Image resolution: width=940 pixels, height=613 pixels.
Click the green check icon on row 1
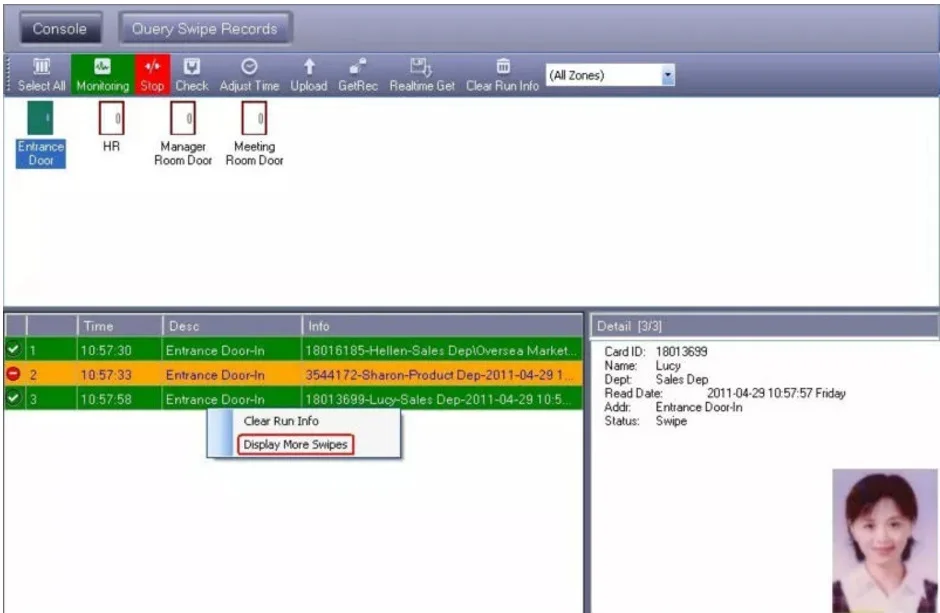[14, 349]
